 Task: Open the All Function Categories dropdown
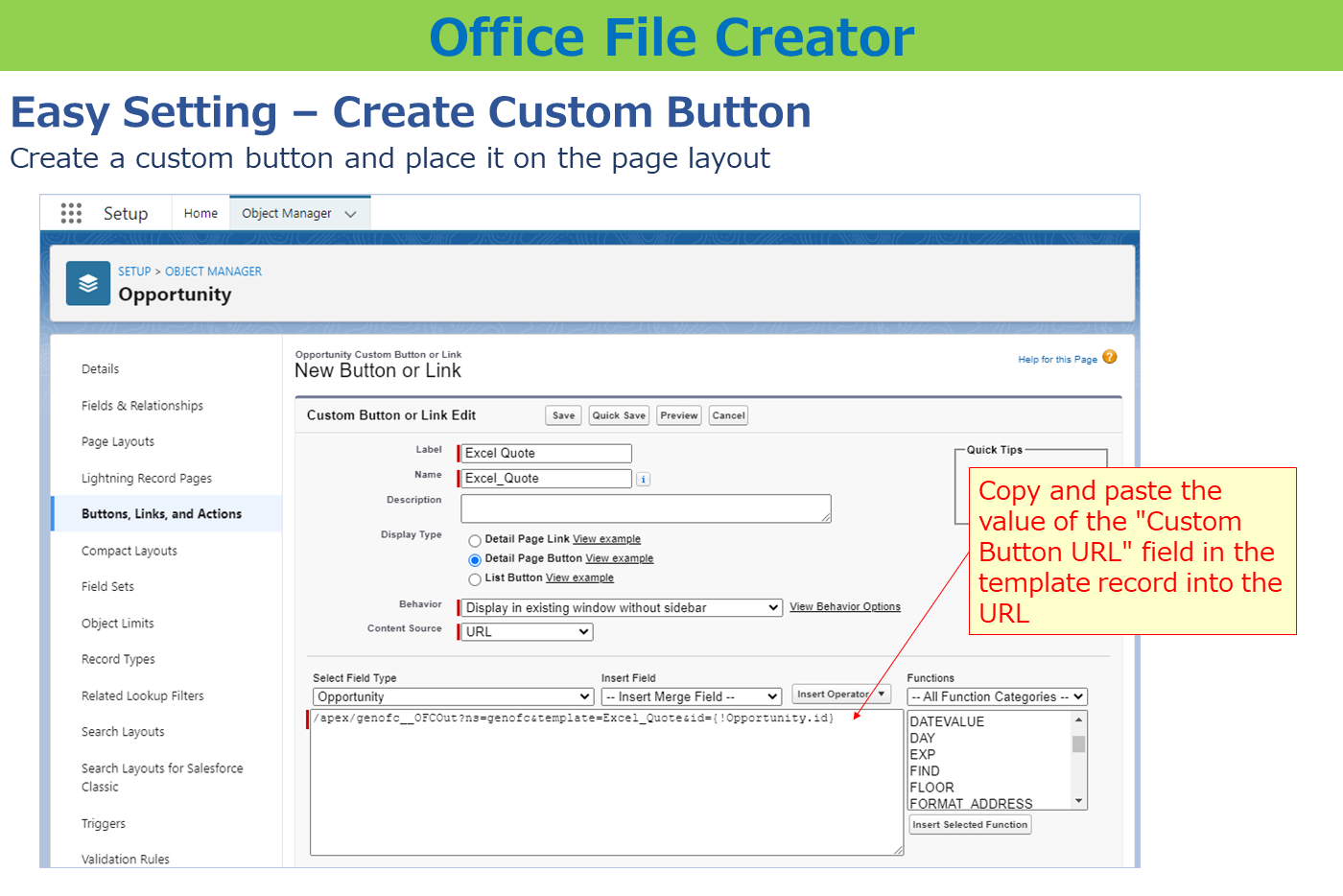coord(997,696)
